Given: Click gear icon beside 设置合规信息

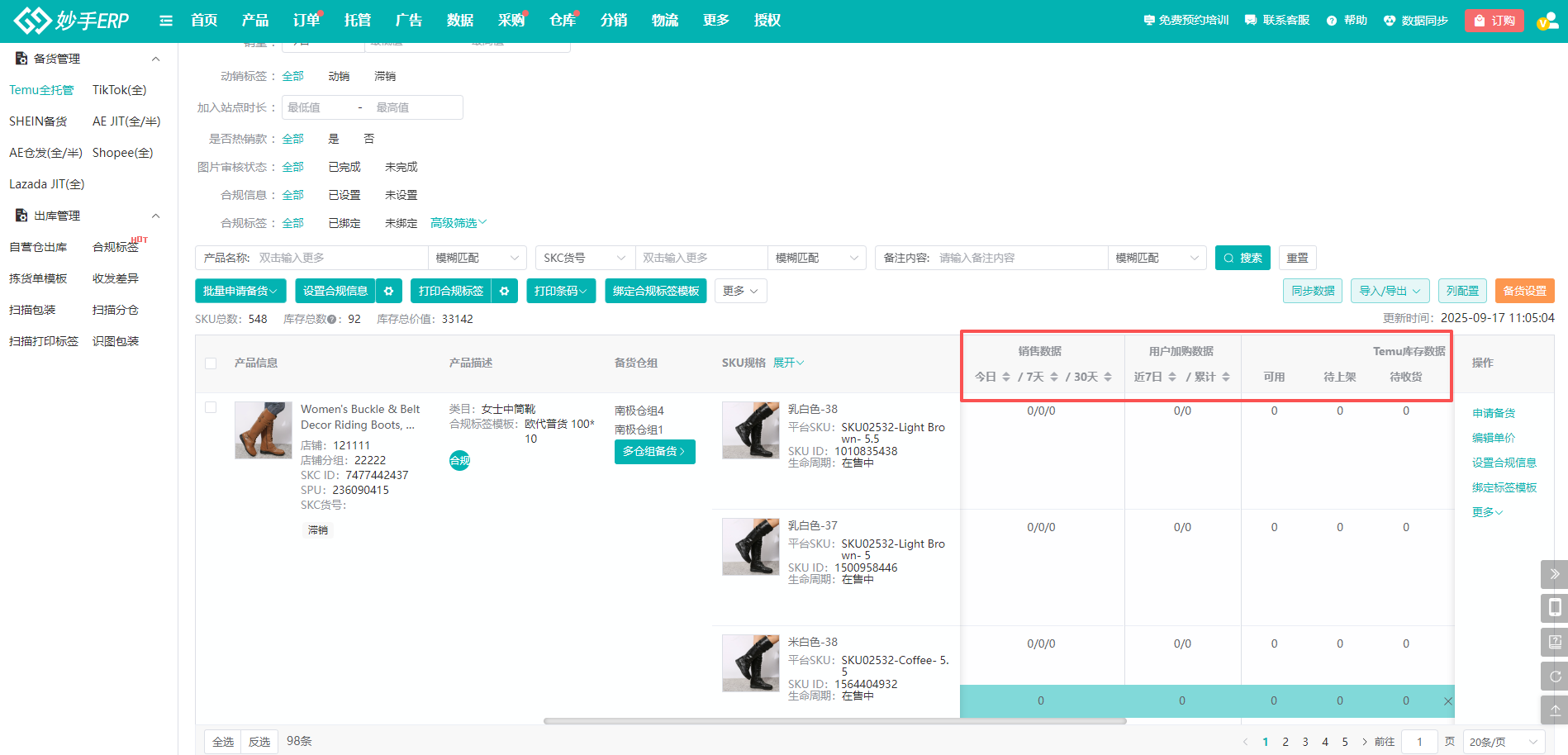Looking at the screenshot, I should (388, 291).
